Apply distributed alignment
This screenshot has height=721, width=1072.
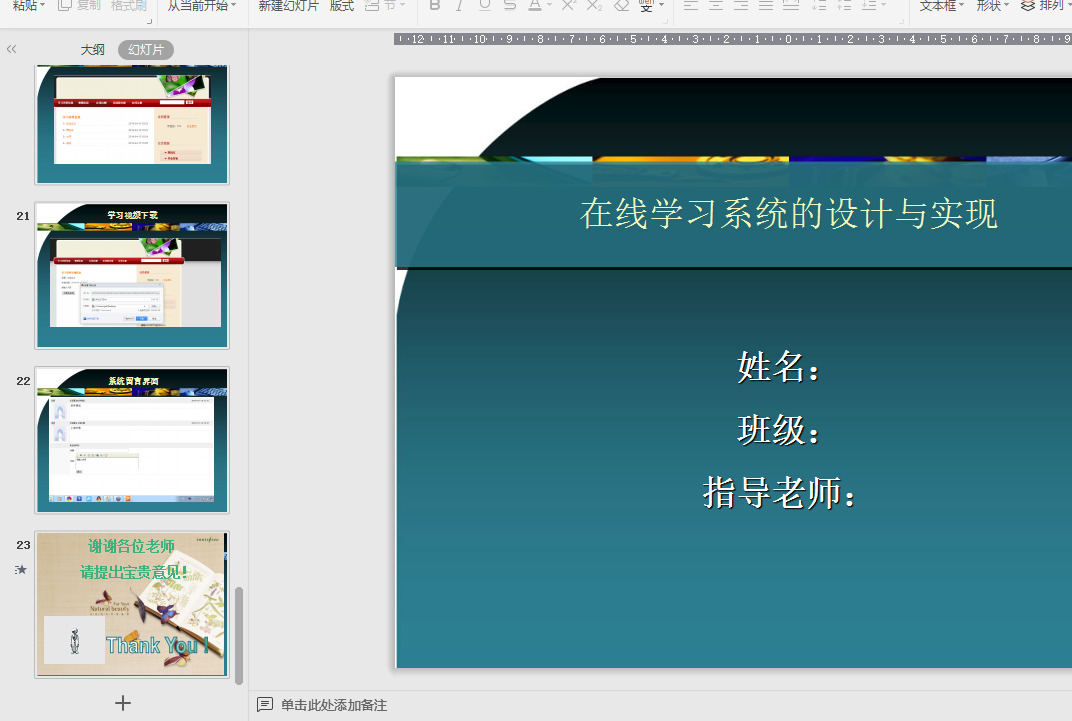[791, 5]
